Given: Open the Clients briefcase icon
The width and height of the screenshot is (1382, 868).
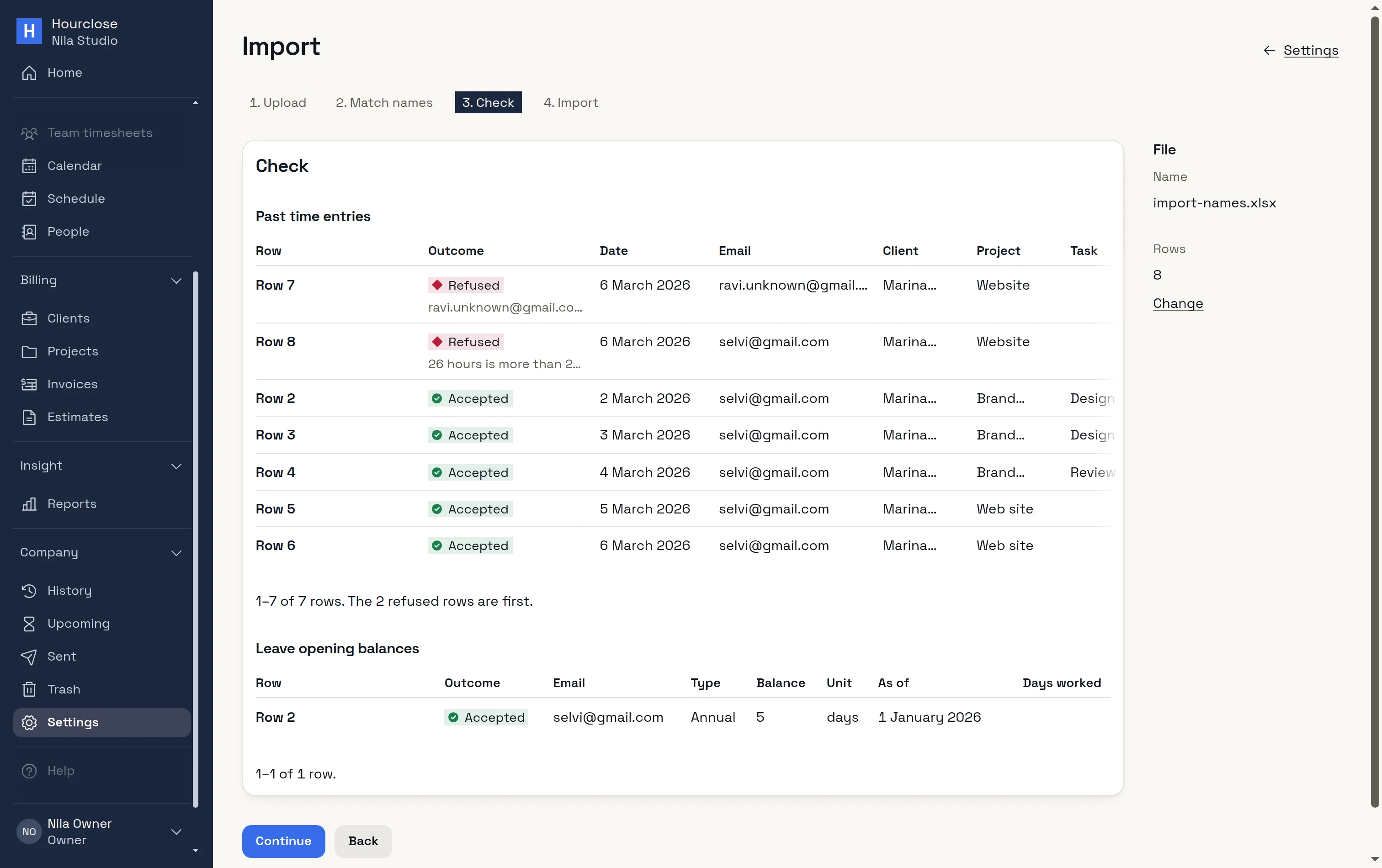Looking at the screenshot, I should coord(29,318).
